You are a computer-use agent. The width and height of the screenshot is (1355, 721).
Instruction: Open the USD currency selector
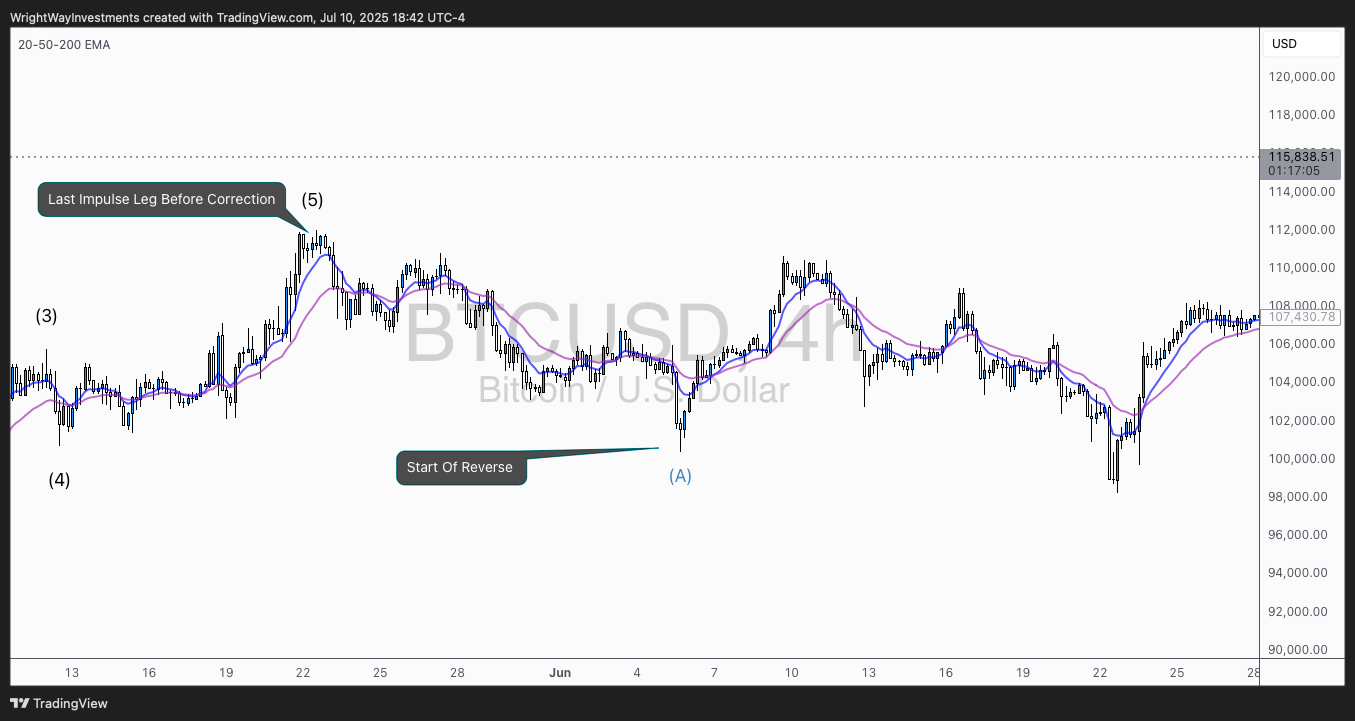click(x=1302, y=44)
